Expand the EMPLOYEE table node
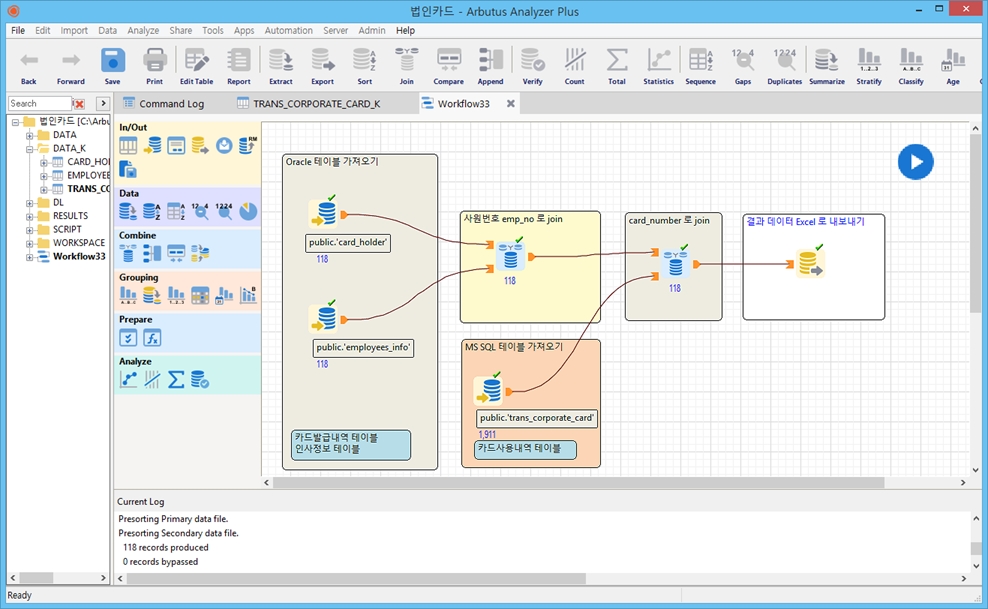 tap(43, 176)
